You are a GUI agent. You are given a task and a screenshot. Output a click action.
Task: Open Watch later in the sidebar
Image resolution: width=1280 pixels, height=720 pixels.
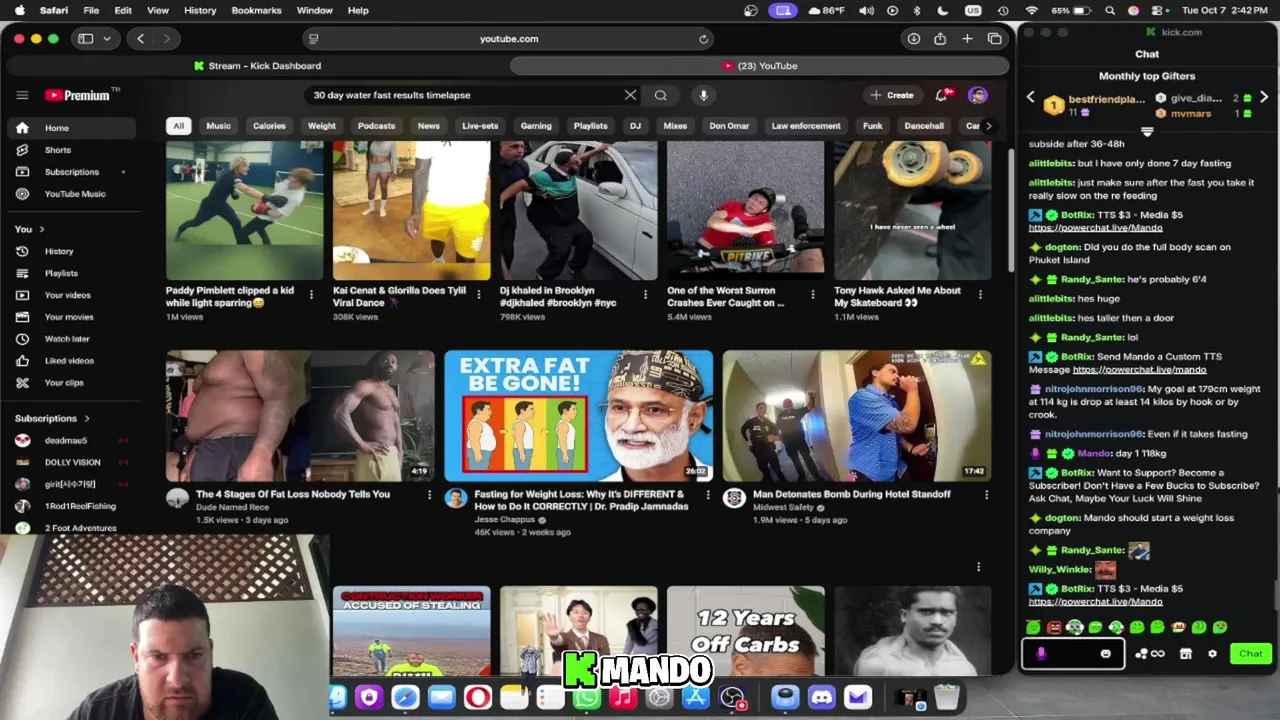coord(70,339)
